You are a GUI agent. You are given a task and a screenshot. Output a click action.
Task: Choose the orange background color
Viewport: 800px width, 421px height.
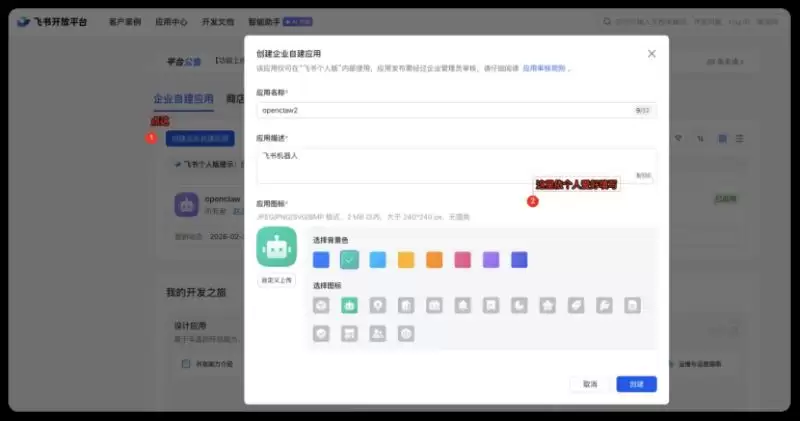434,260
